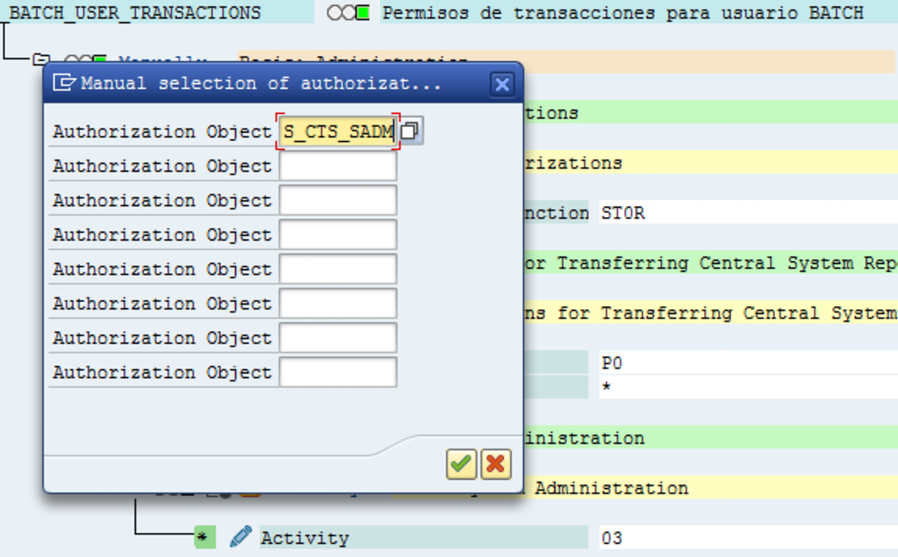Viewport: 898px width, 557px height.
Task: Click the green asterisk icon before Activity
Action: click(x=204, y=537)
